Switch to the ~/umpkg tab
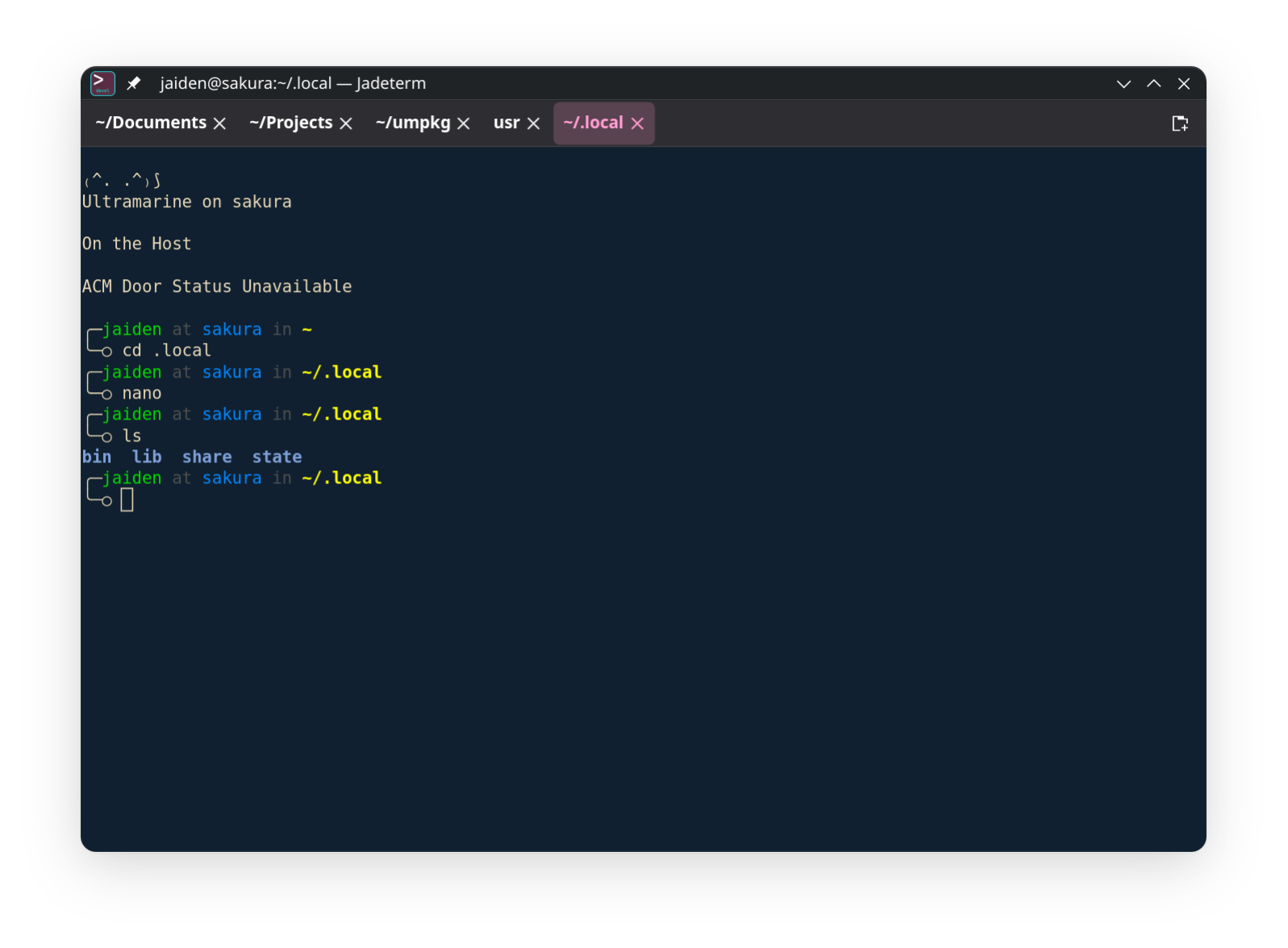Screen dimensions: 1288x948 click(x=413, y=123)
